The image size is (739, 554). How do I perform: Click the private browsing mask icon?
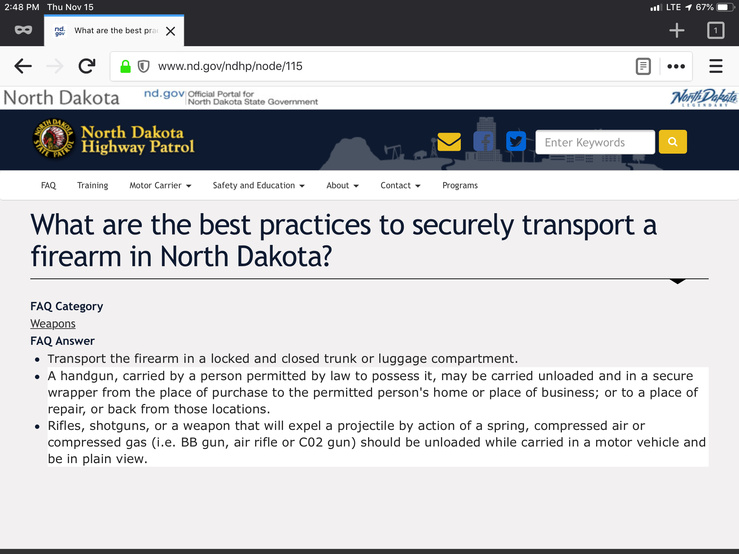[x=24, y=31]
